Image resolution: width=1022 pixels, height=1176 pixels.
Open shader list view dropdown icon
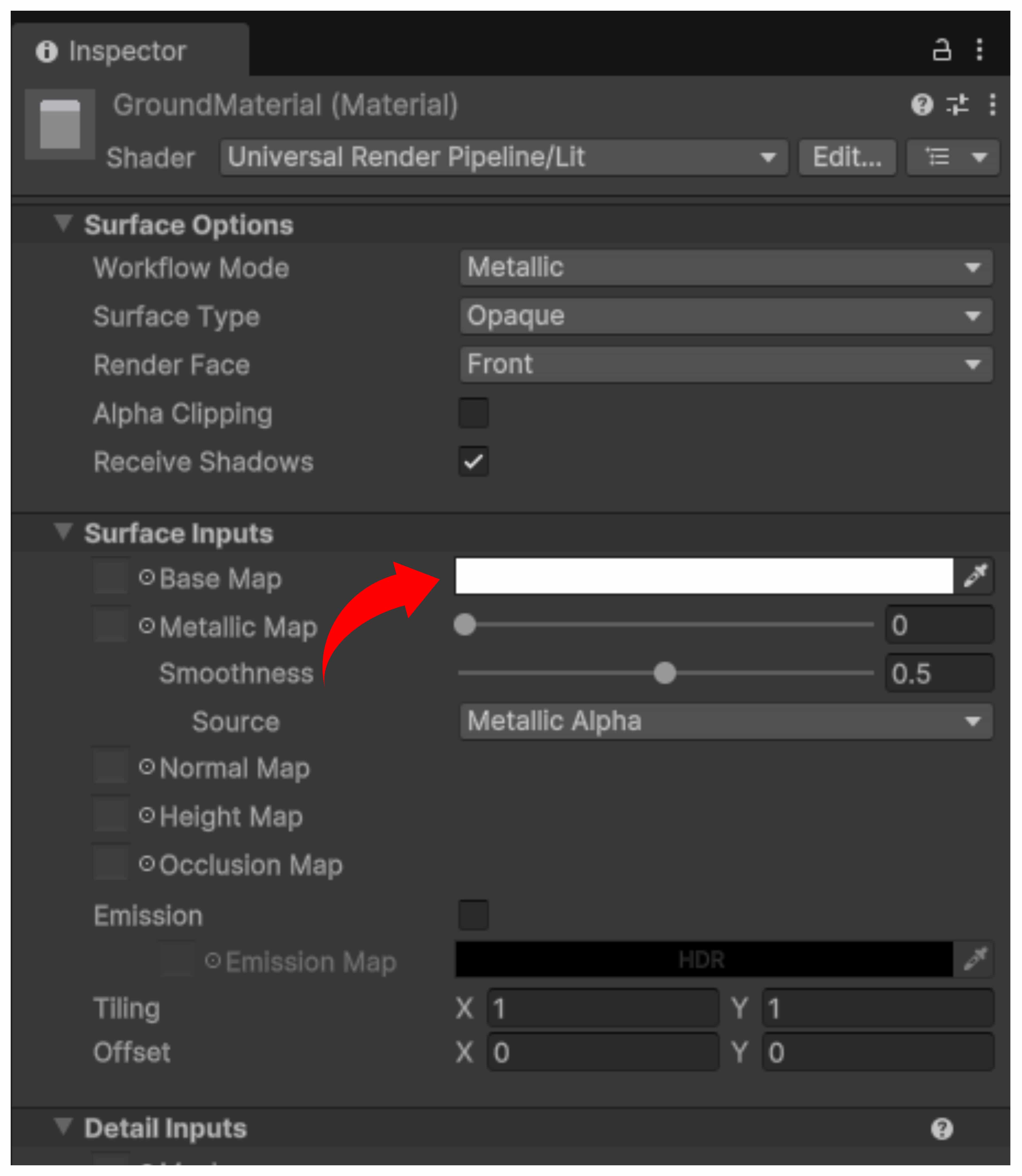pos(953,157)
